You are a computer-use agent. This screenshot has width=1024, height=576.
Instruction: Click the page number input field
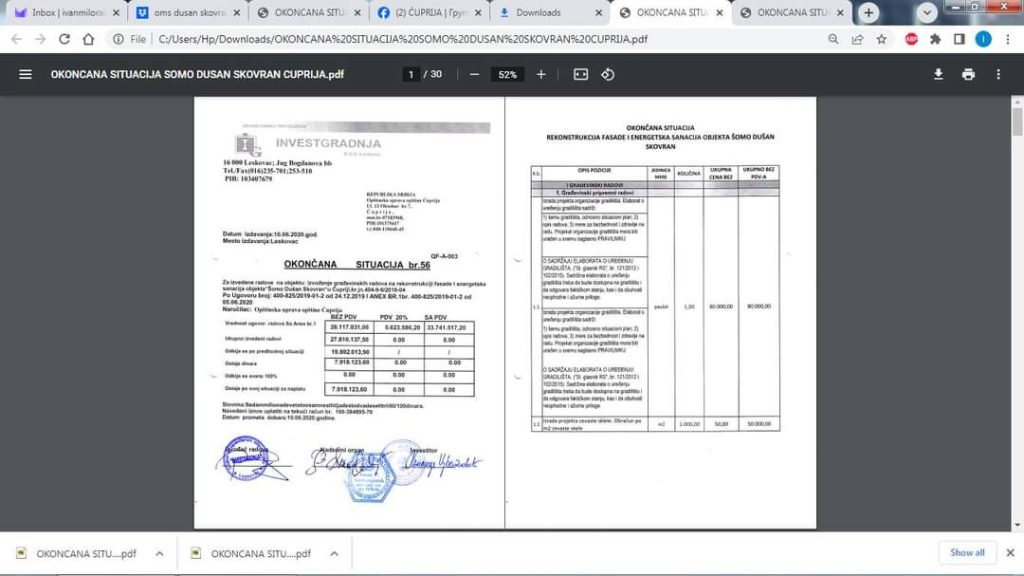click(x=410, y=75)
